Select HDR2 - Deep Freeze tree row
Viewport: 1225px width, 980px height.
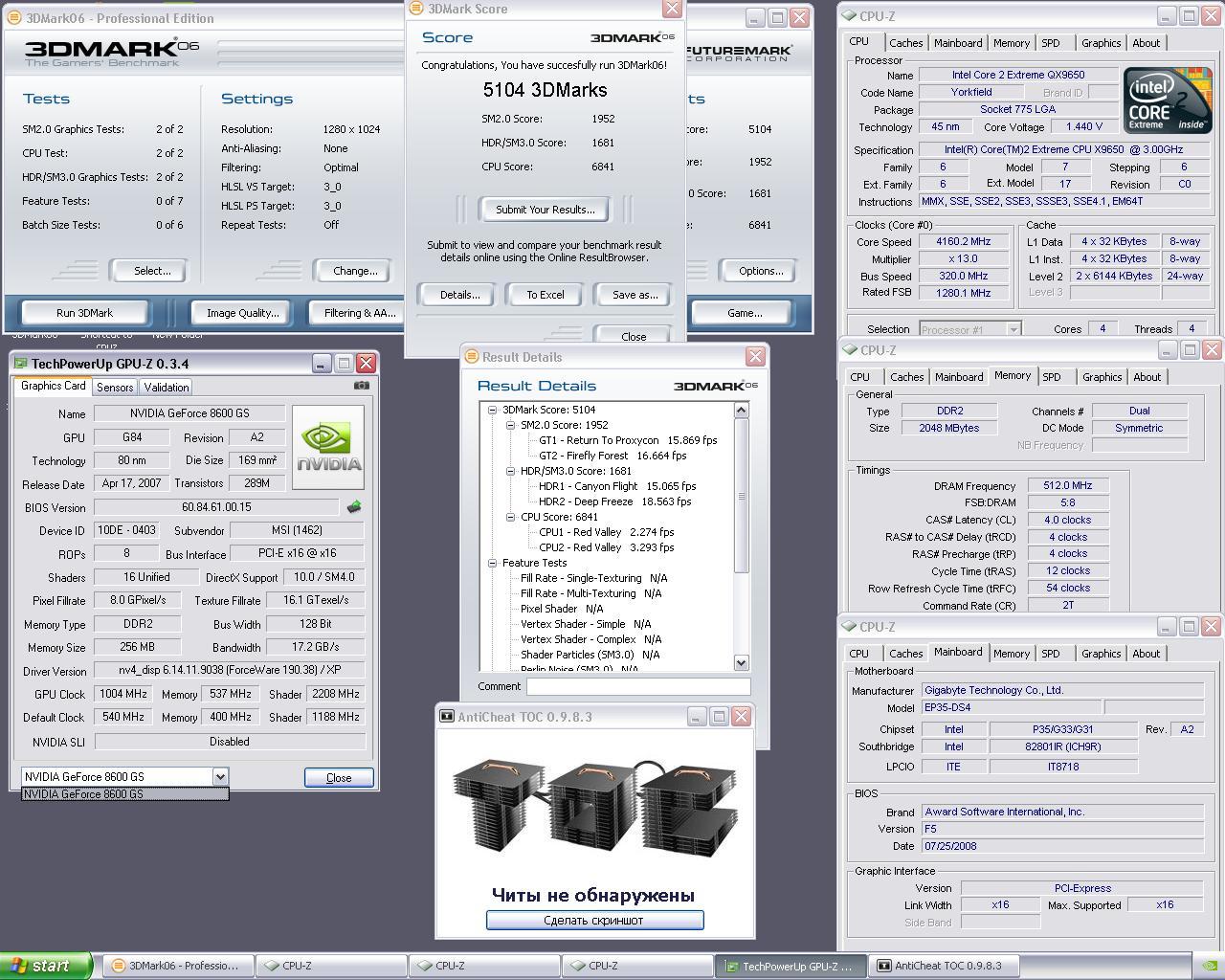point(614,501)
